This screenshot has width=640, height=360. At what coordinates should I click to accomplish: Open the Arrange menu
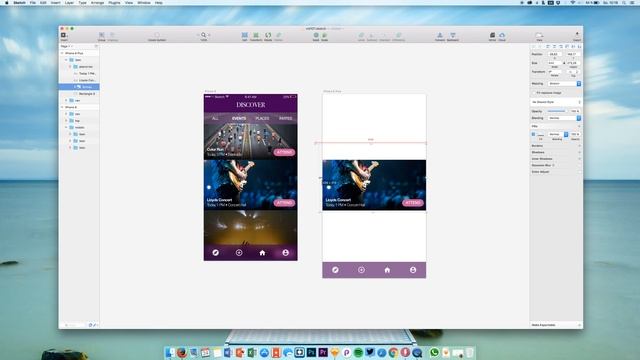point(97,2)
